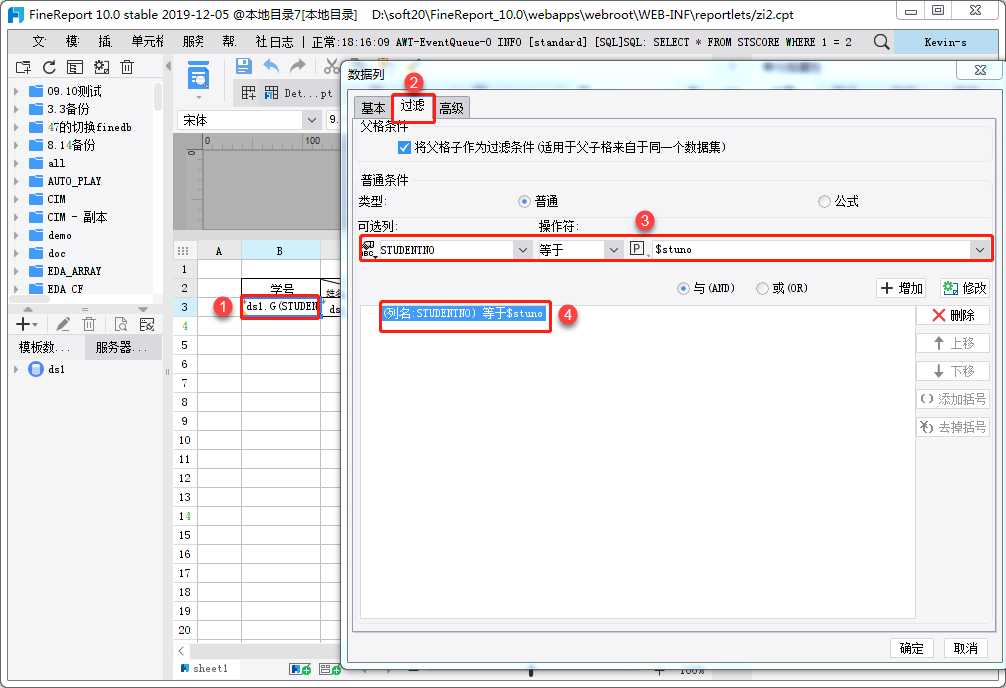The height and width of the screenshot is (688, 1006).
Task: Switch to the 高级 tab
Action: pyautogui.click(x=452, y=108)
